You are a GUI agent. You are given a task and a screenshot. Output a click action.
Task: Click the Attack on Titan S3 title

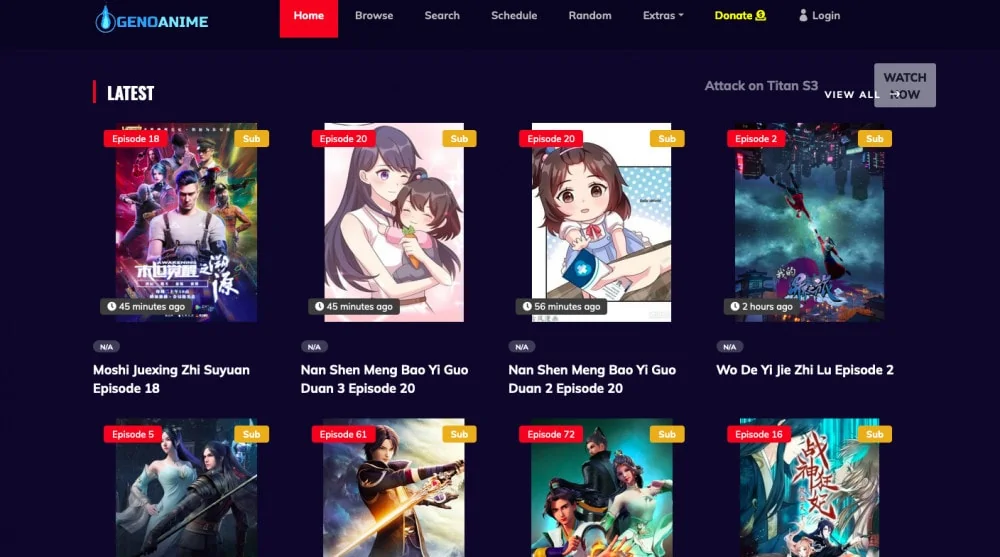[761, 85]
